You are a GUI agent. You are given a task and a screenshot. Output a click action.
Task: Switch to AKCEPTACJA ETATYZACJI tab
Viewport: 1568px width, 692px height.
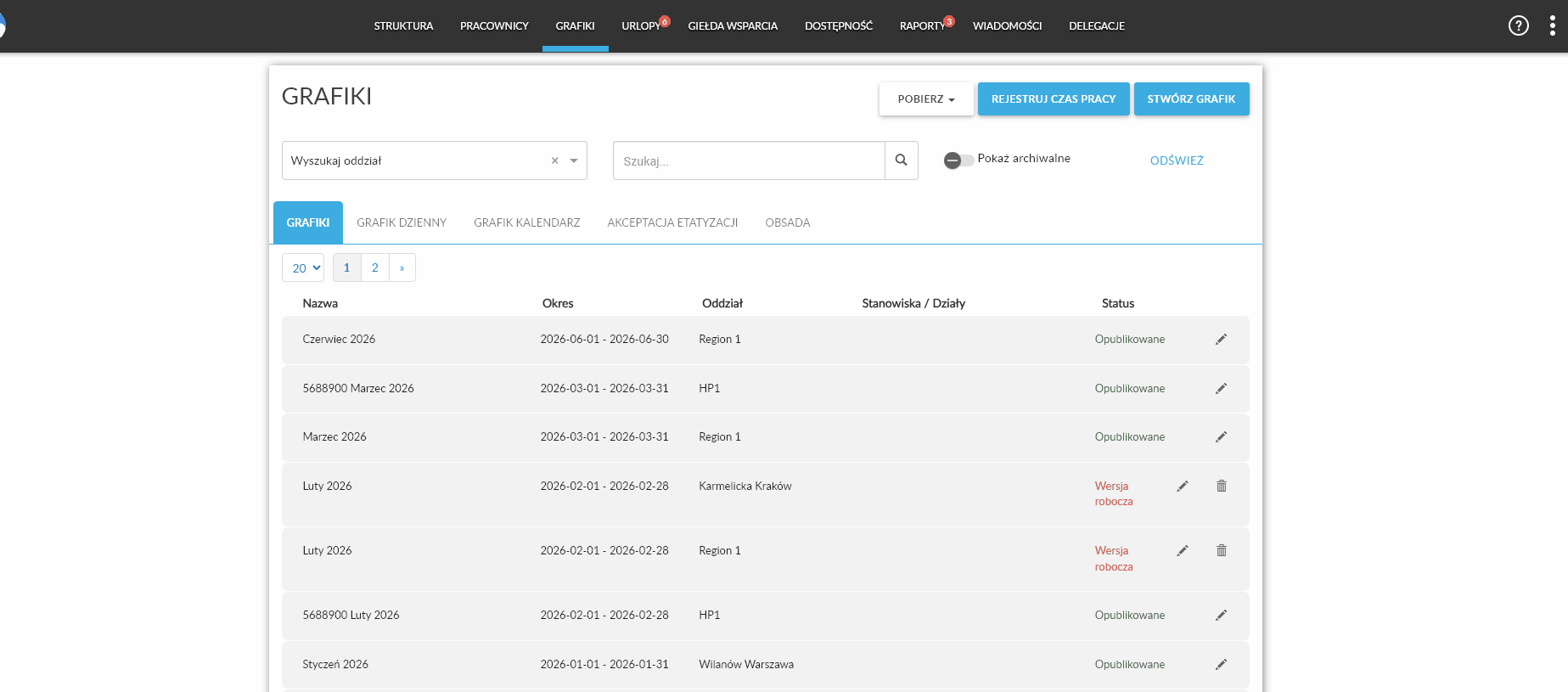tap(672, 222)
